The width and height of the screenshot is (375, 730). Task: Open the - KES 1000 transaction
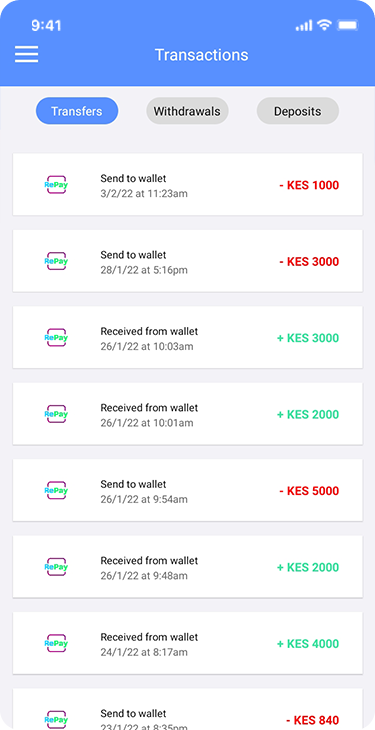(187, 184)
